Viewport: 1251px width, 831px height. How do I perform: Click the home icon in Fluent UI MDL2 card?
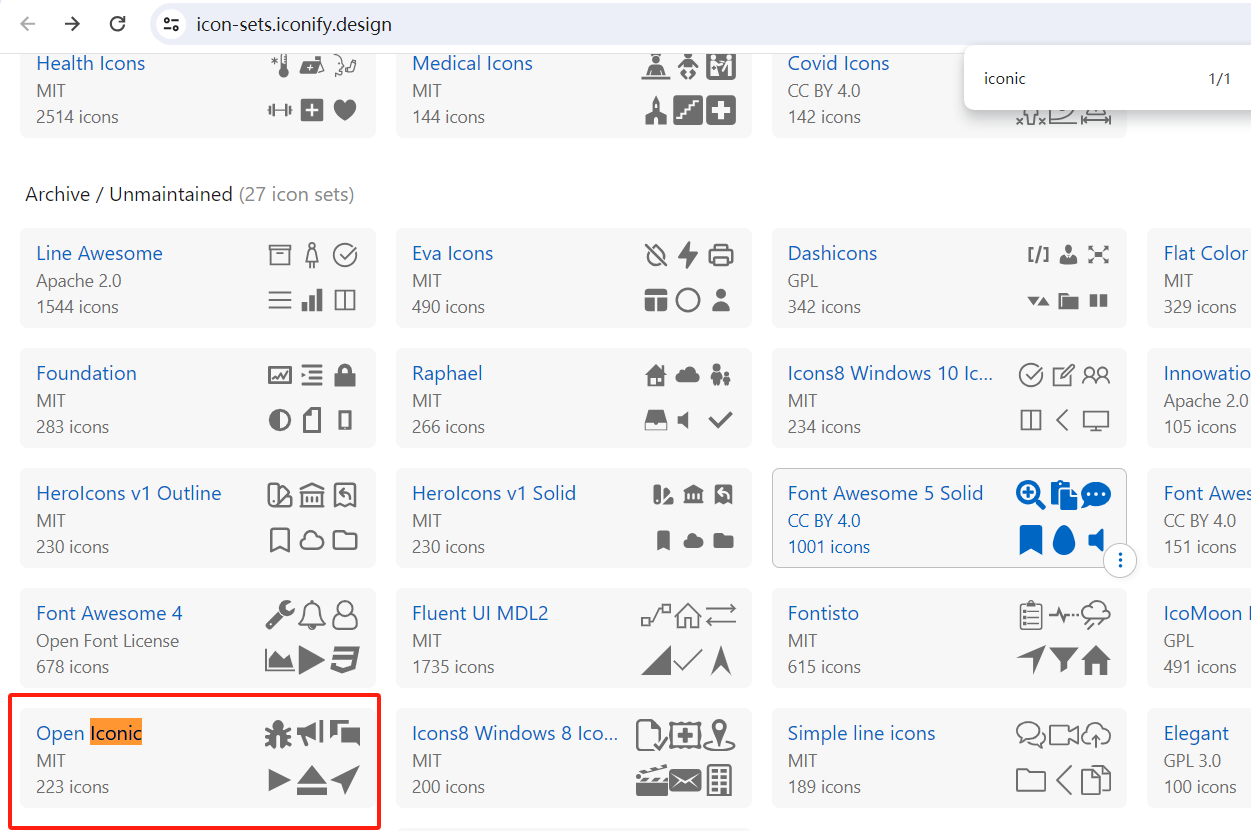tap(687, 615)
